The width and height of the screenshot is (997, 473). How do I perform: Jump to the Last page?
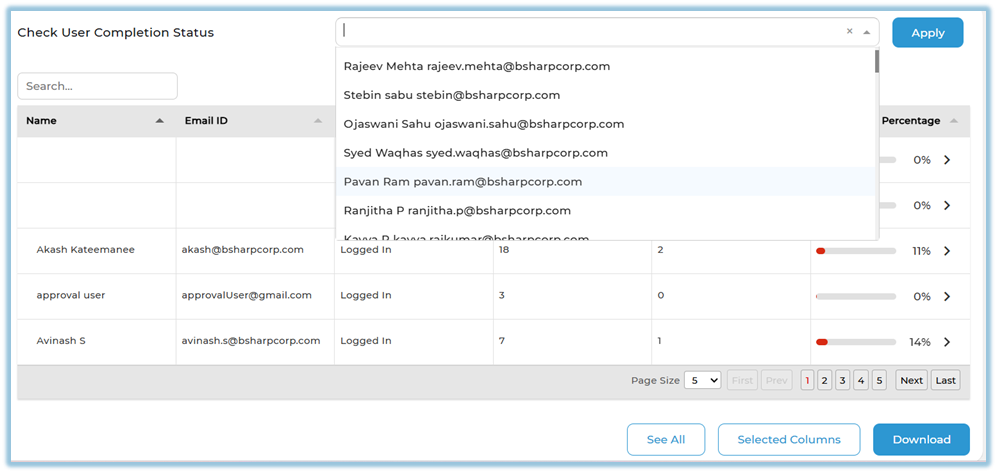[945, 380]
